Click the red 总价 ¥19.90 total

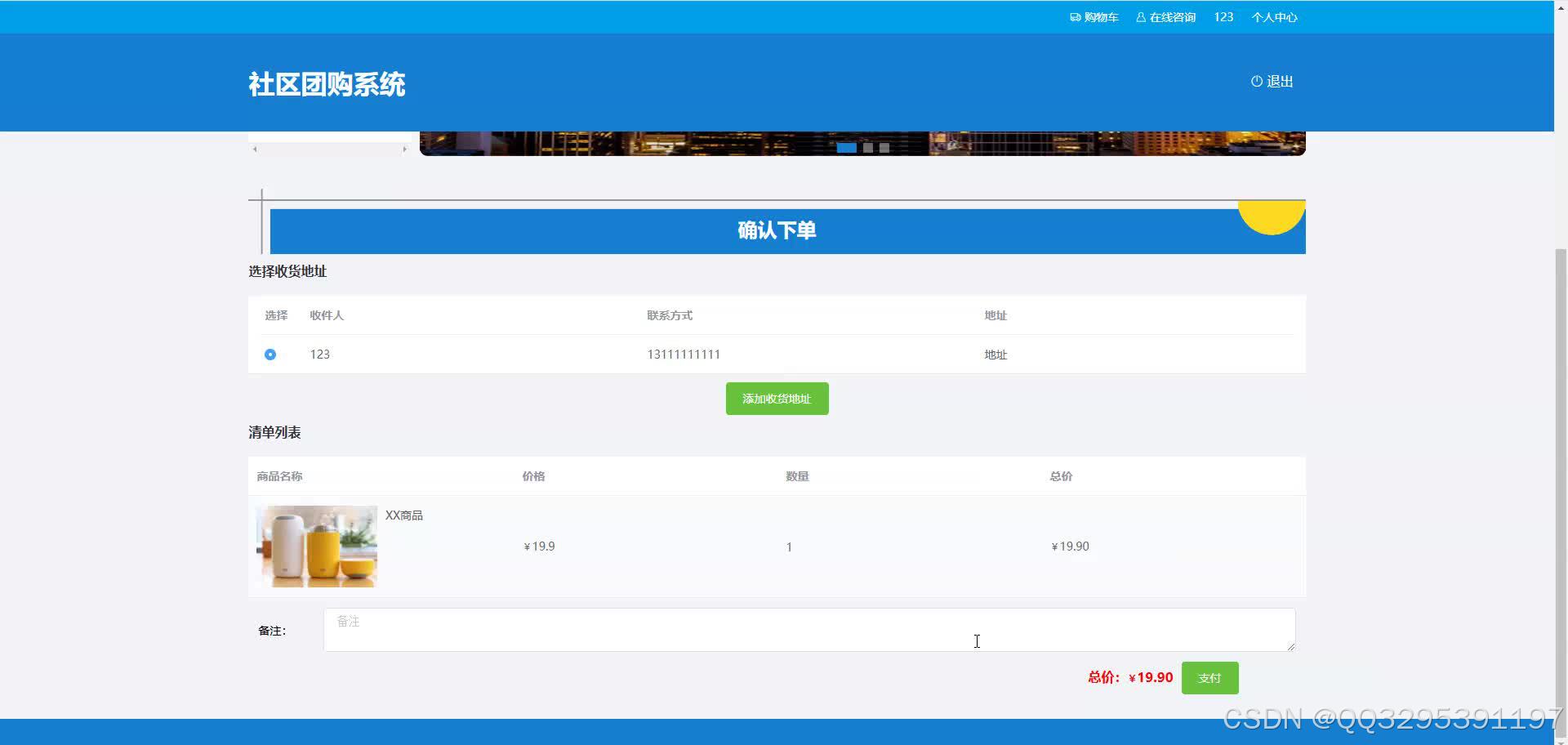click(1130, 677)
